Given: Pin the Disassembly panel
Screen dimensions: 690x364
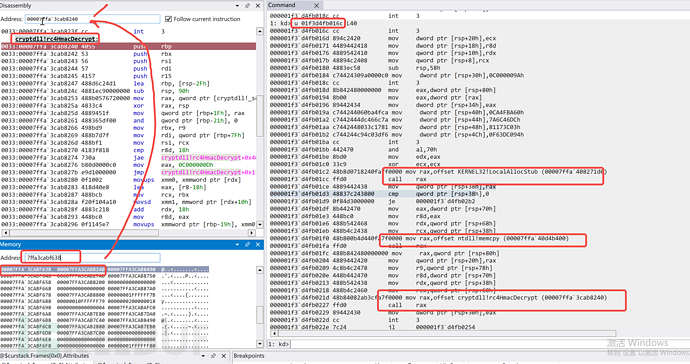Looking at the screenshot, I should [x=248, y=6].
